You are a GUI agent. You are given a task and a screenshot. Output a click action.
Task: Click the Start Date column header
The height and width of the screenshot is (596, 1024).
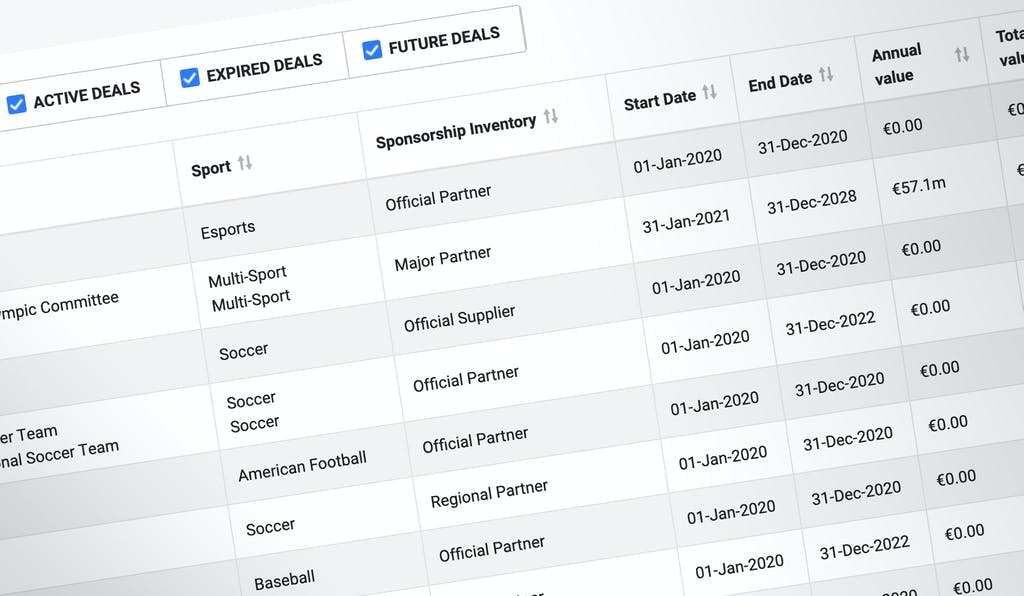[659, 100]
